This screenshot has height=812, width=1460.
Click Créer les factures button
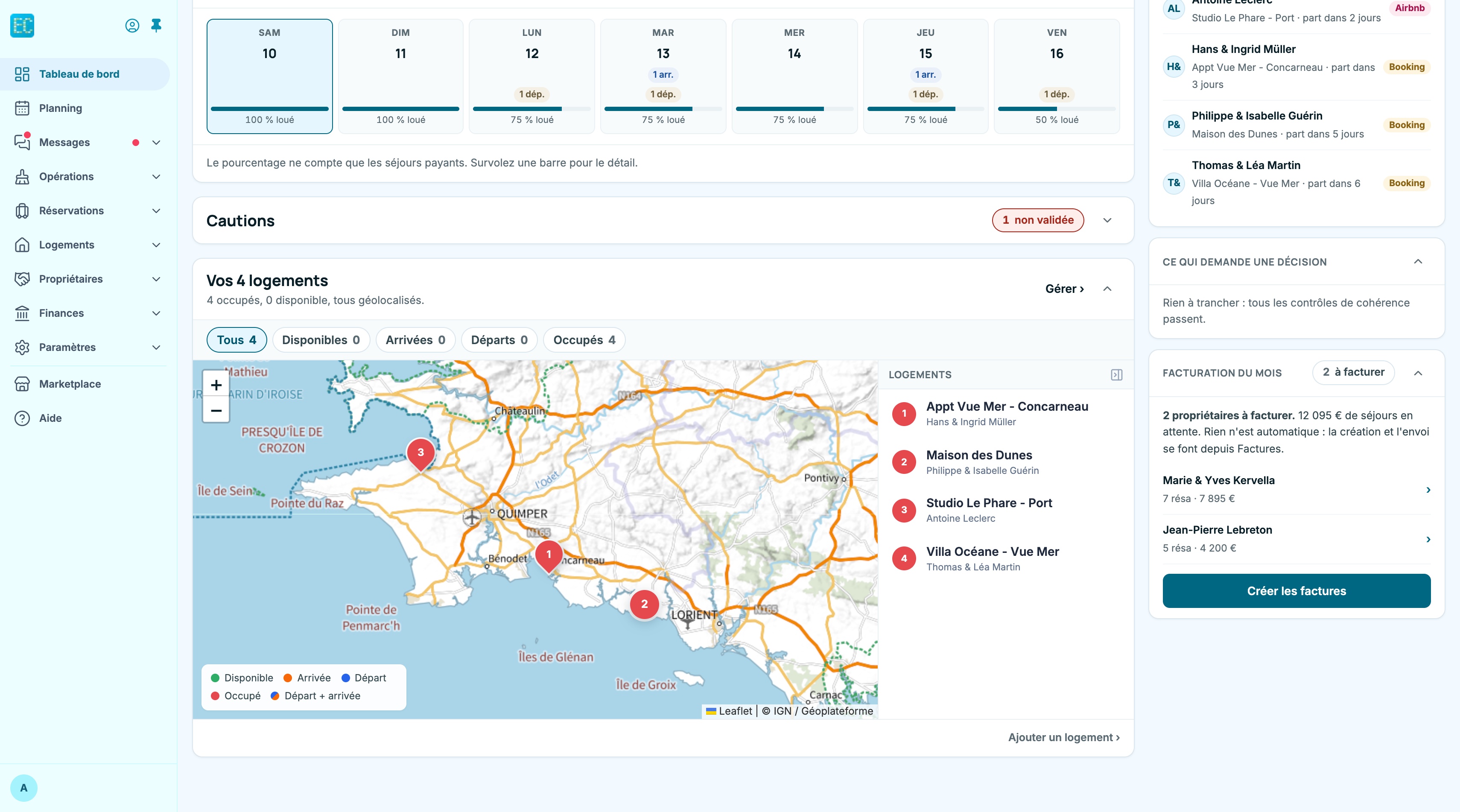point(1296,591)
